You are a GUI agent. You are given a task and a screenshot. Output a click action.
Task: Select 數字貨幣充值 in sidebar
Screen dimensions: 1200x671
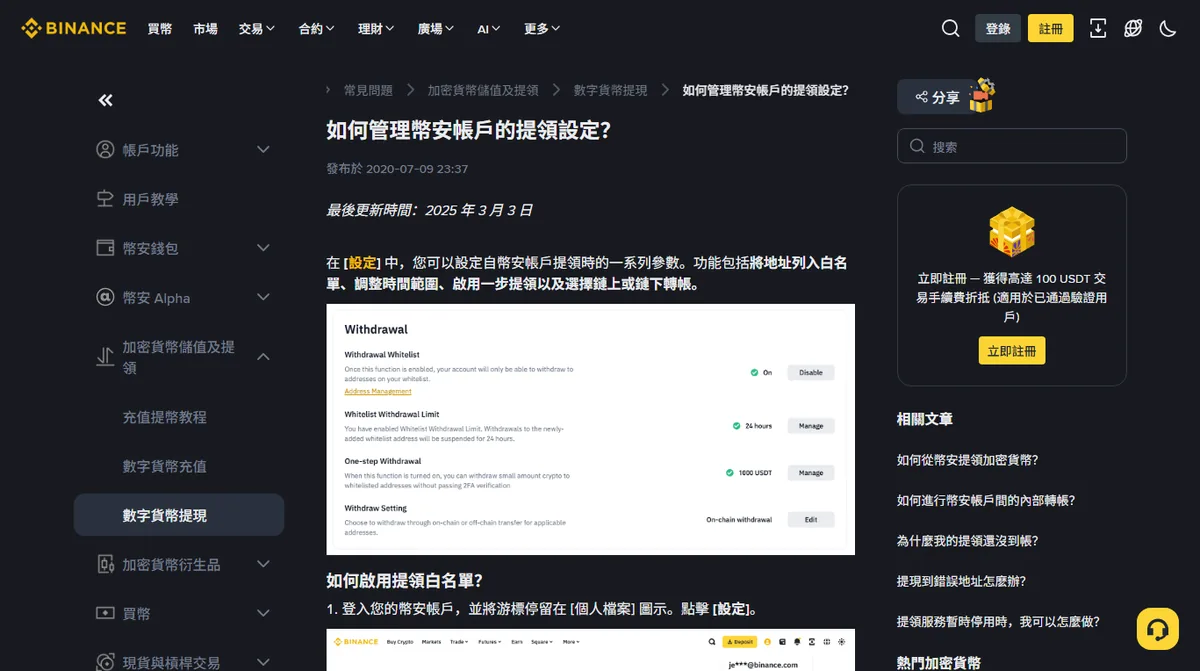coord(165,466)
